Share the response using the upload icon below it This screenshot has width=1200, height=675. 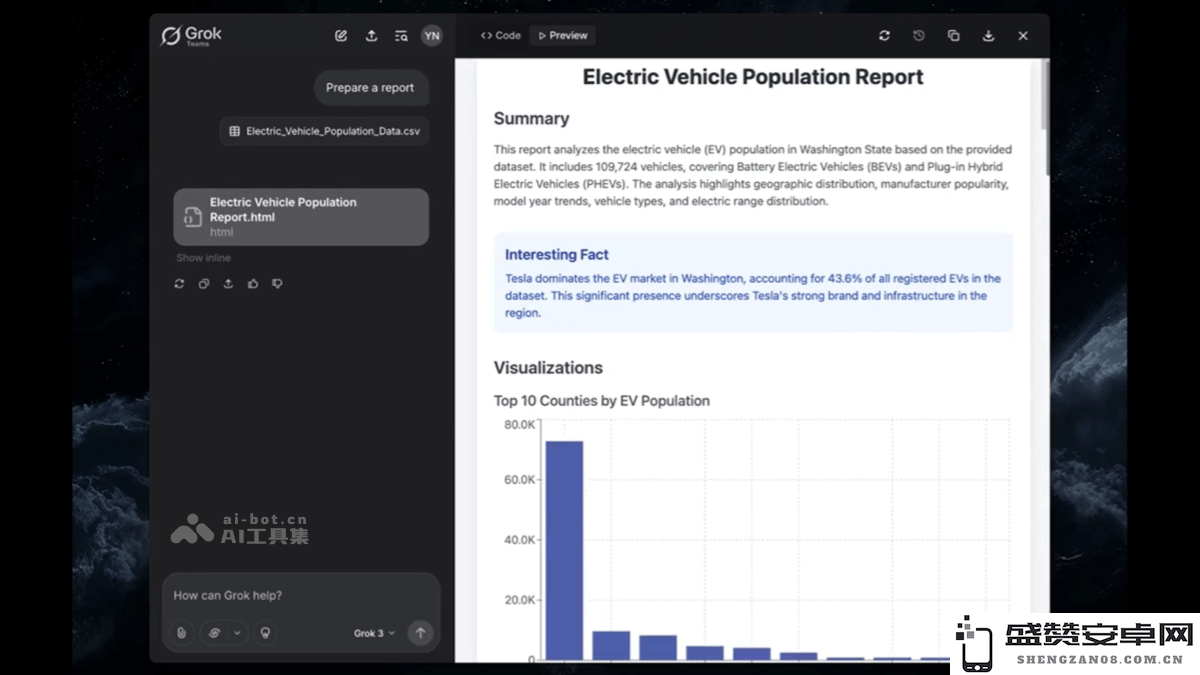pos(228,284)
